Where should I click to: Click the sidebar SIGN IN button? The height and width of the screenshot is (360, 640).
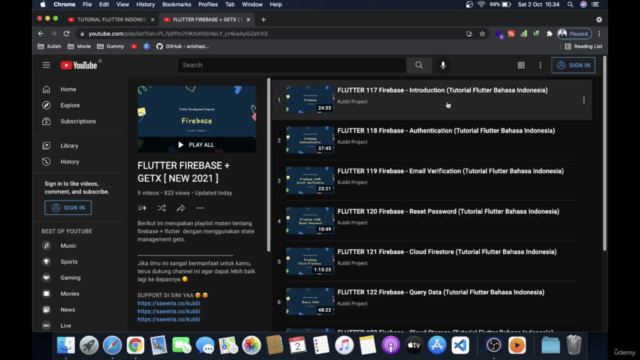point(68,208)
